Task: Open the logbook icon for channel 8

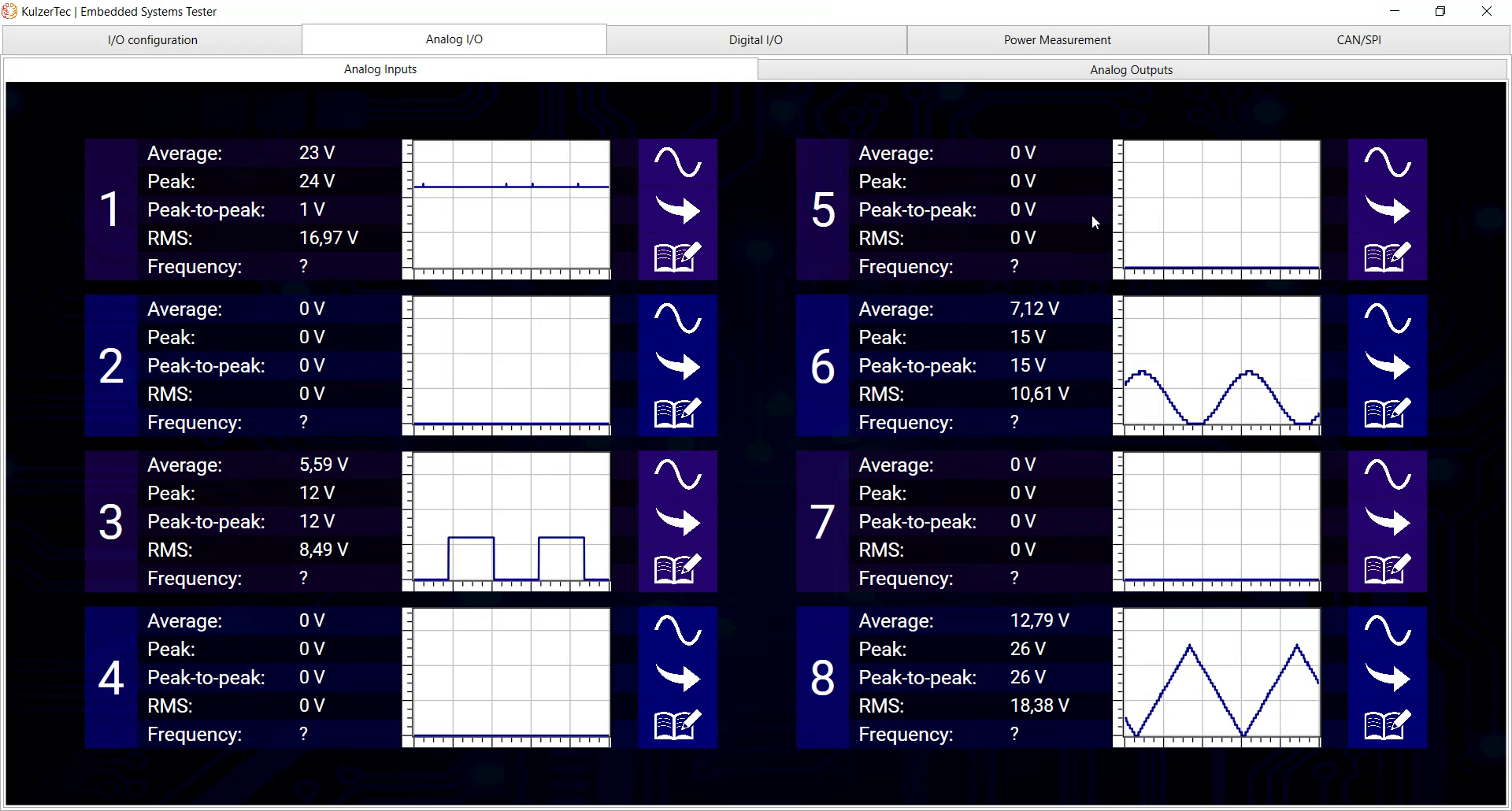Action: pos(1388,724)
